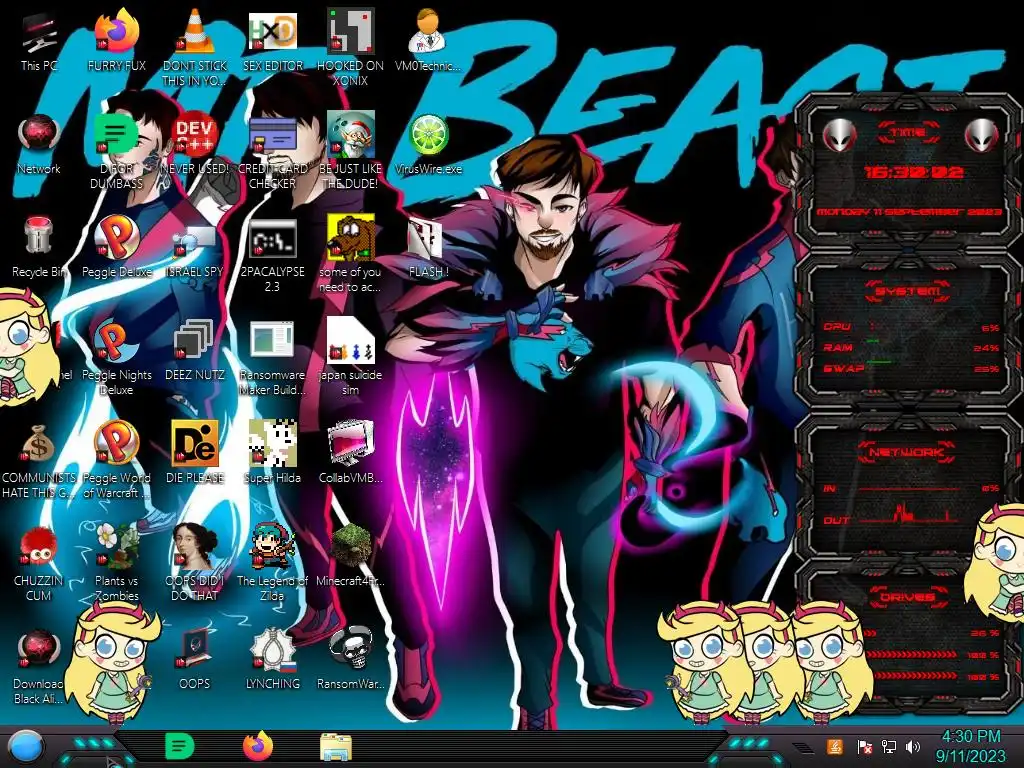Open the green document shortcut labeled DI FOR DUMBASS
The height and width of the screenshot is (768, 1024).
point(116,150)
